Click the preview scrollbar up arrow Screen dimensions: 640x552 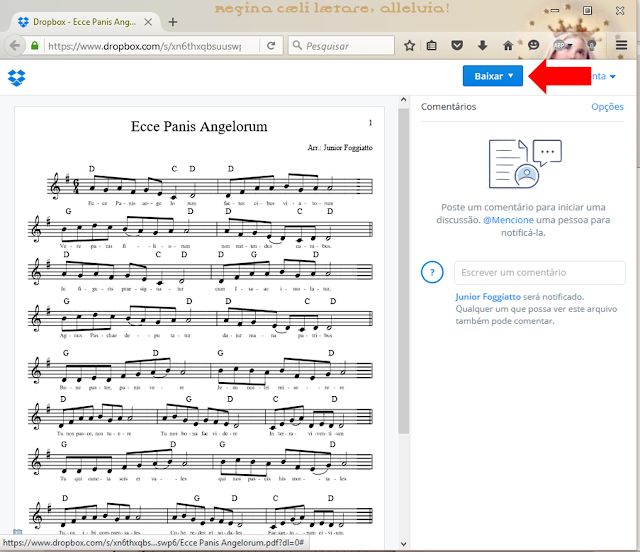403,100
